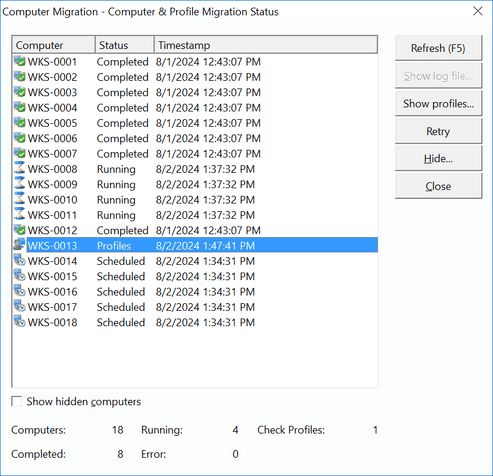The height and width of the screenshot is (476, 493).
Task: Click the profiles user icon for WKS-0013
Action: (19, 245)
